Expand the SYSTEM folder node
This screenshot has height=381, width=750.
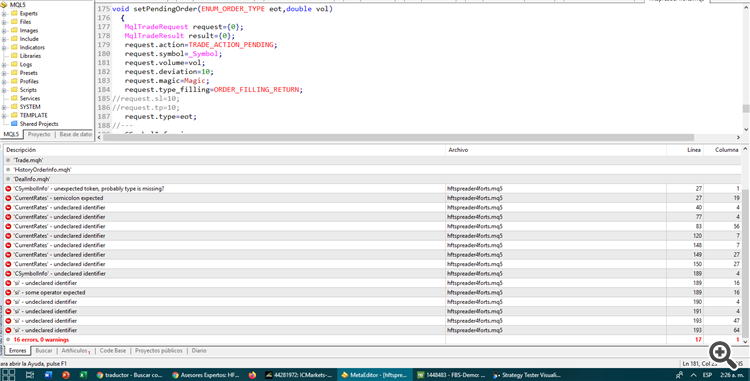4,107
